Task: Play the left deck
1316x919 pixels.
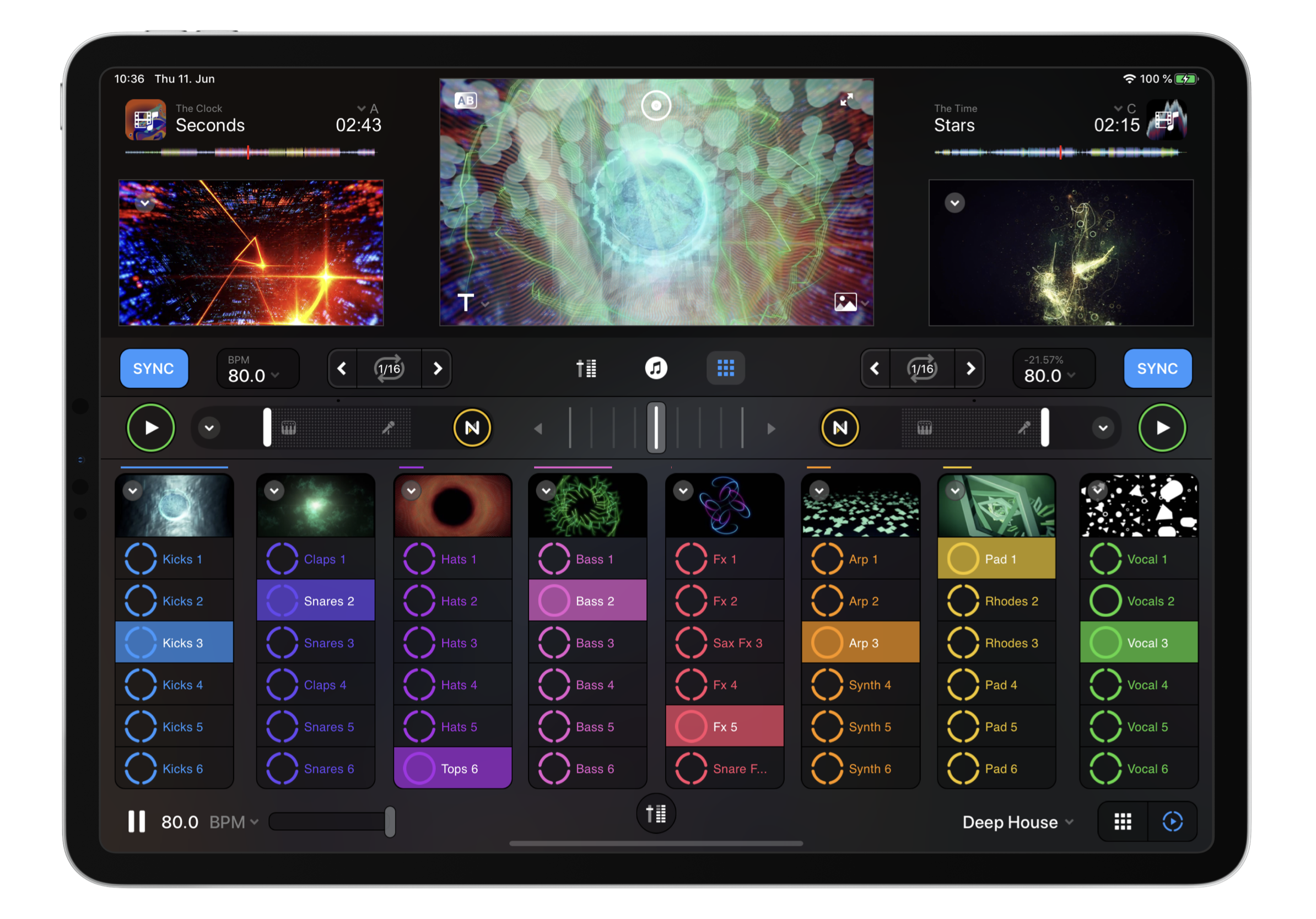Action: (151, 428)
